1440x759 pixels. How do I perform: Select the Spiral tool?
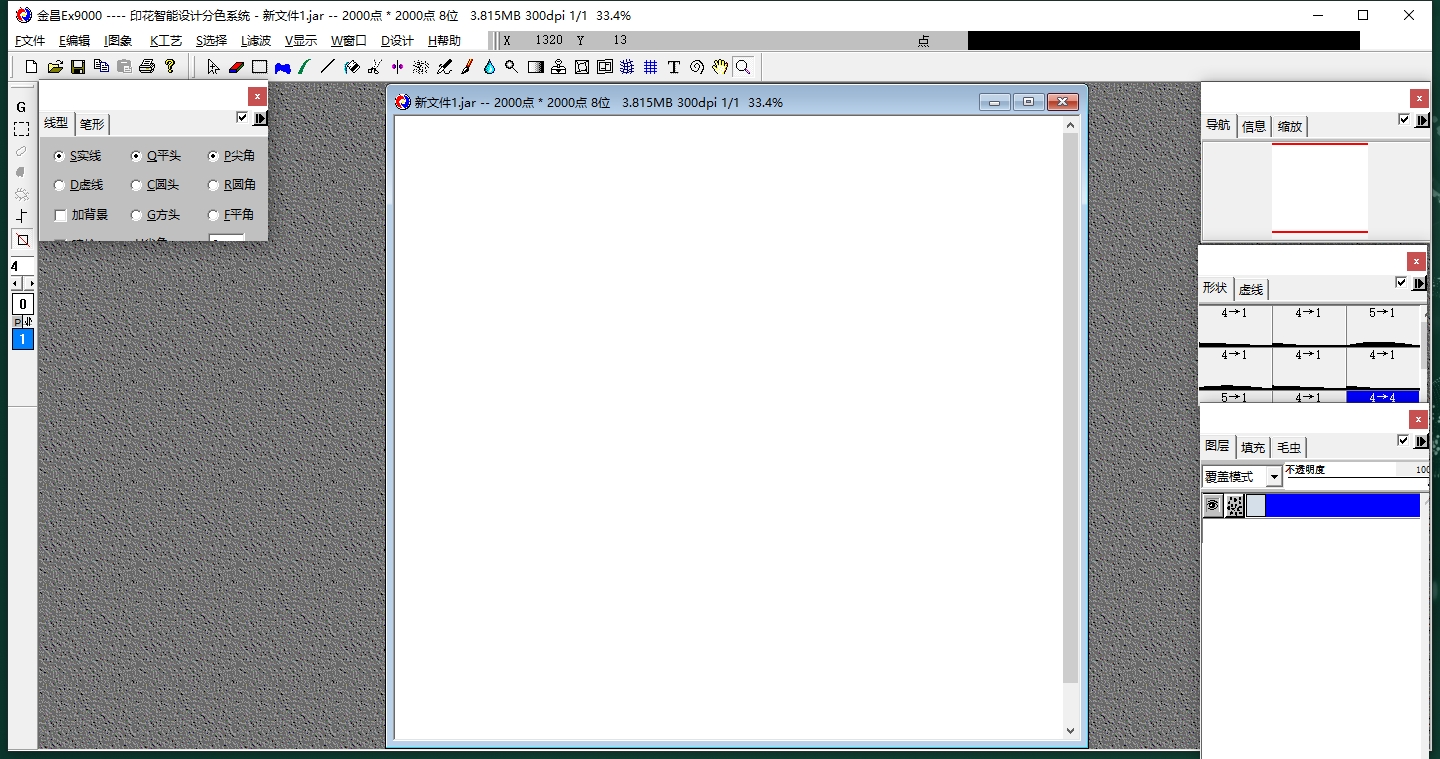click(x=697, y=67)
